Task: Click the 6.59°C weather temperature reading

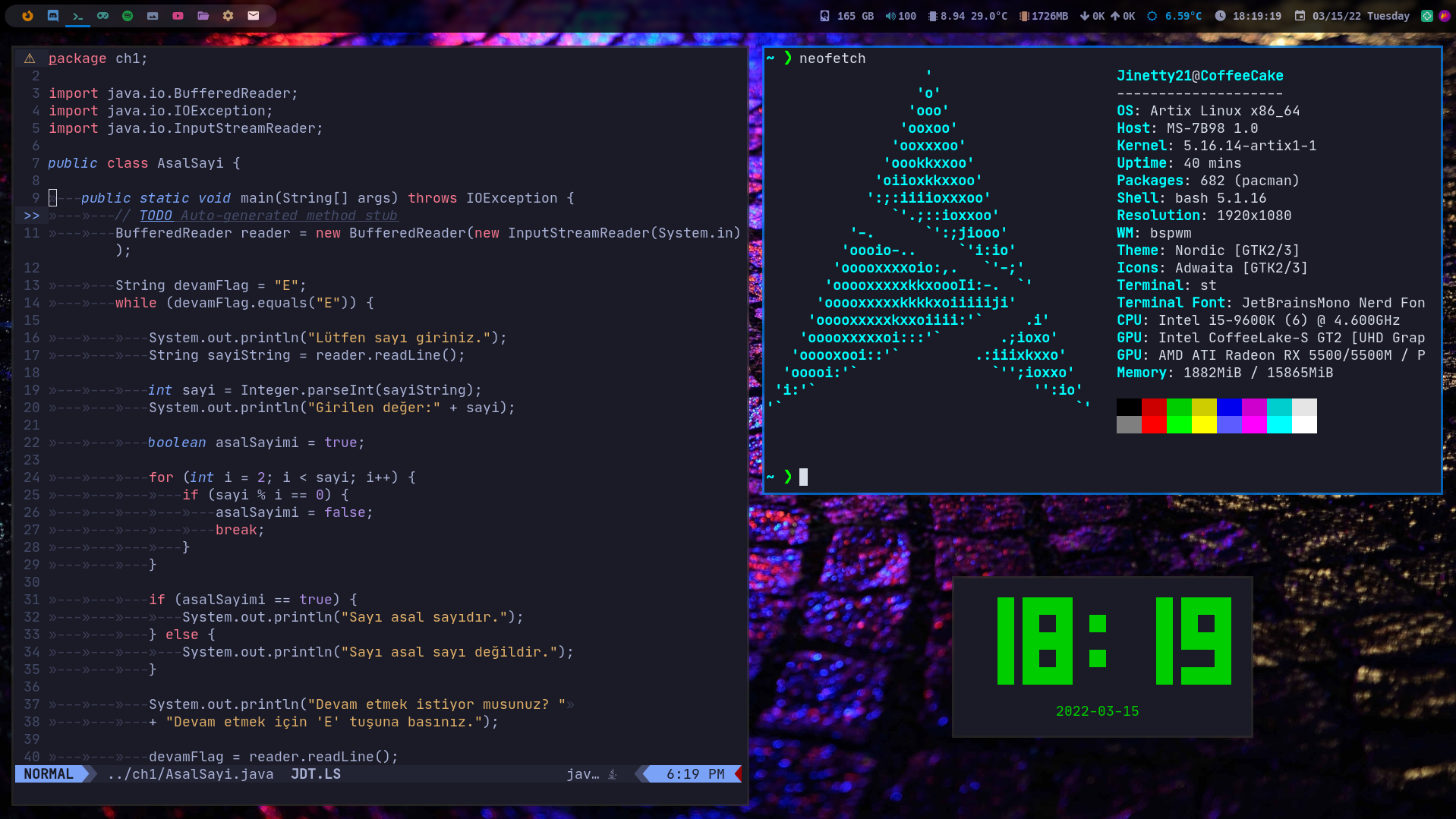Action: point(1183,16)
